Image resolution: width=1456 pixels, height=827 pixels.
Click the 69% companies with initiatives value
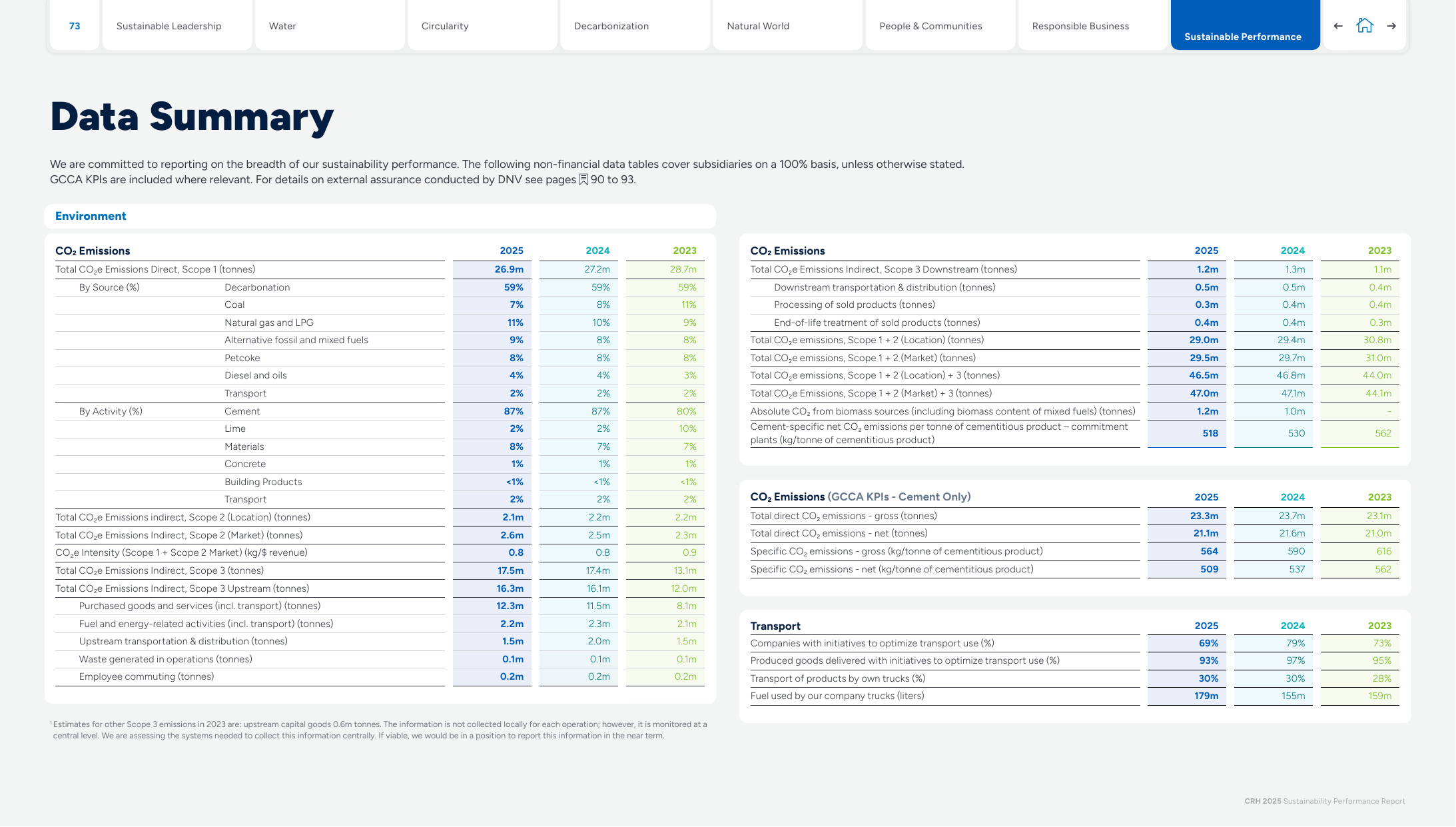(1208, 643)
